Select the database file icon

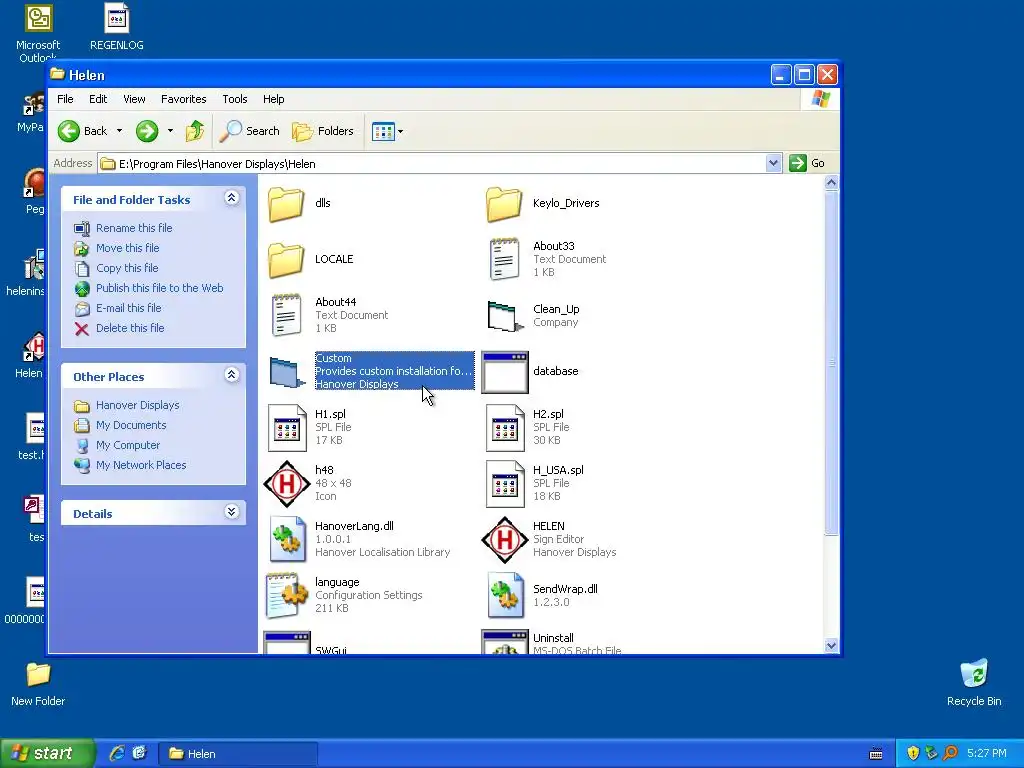point(504,372)
